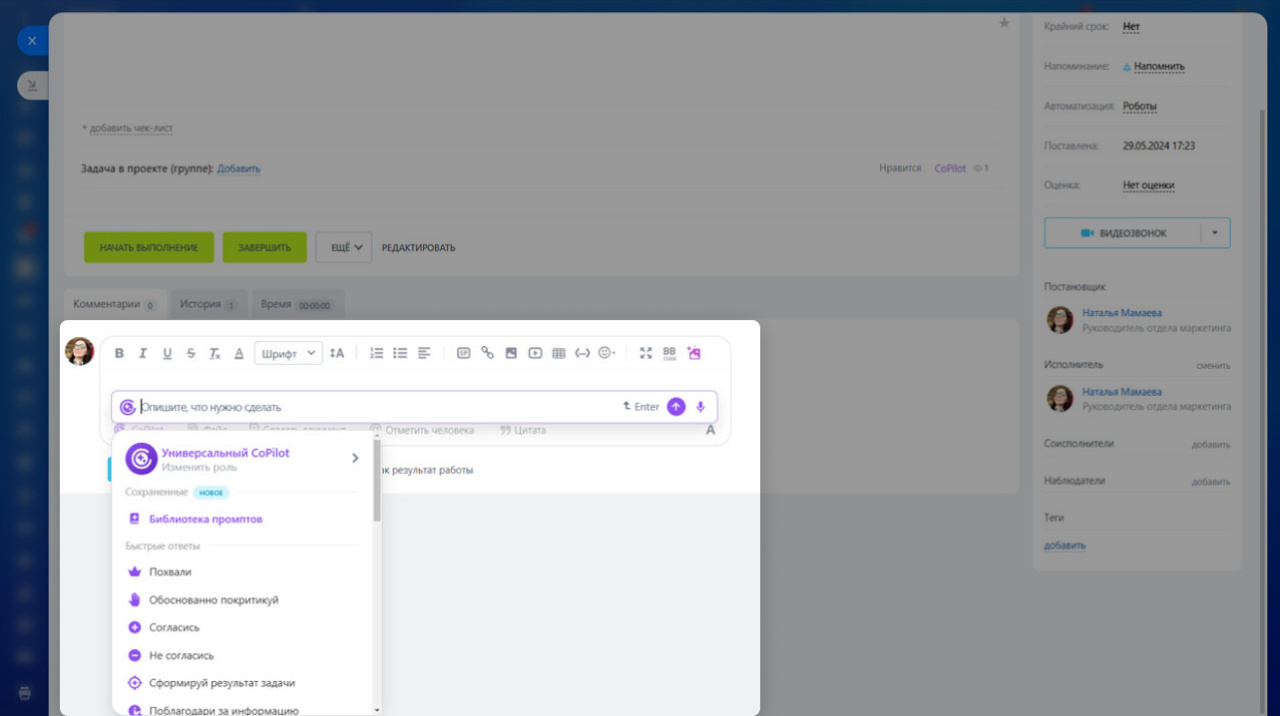The image size is (1280, 716).
Task: Switch to the Комментарии tab
Action: (x=114, y=304)
